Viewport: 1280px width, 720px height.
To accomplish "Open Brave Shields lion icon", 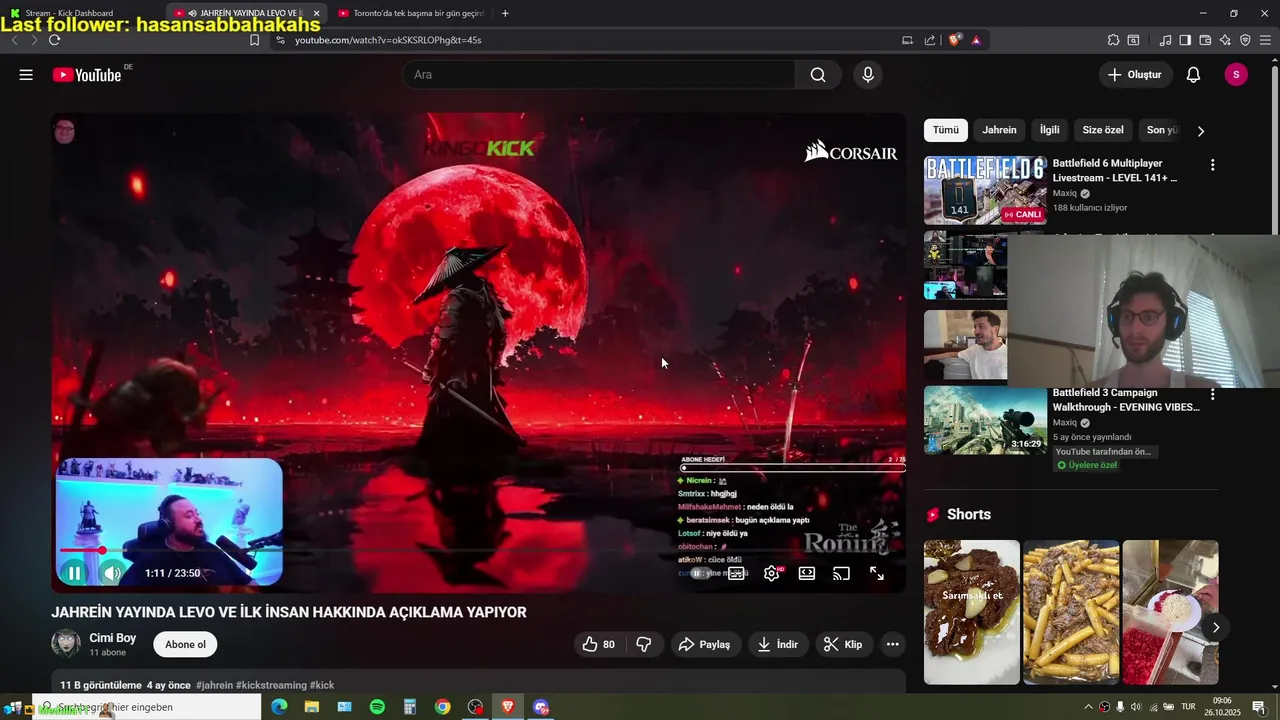I will [955, 40].
